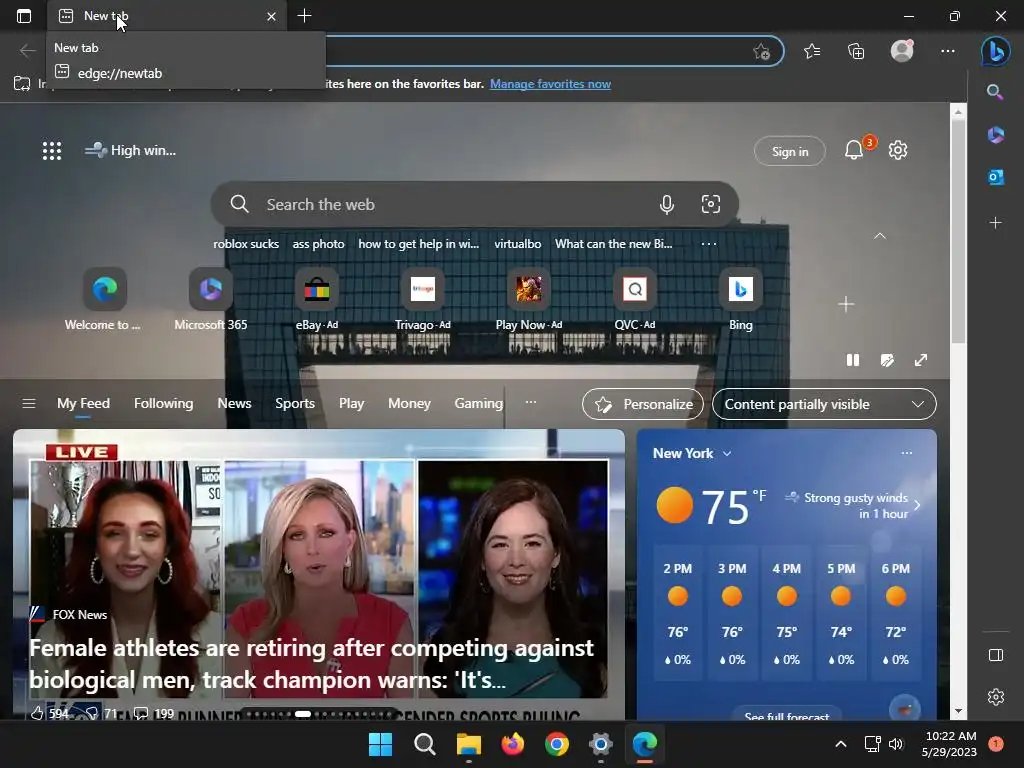Viewport: 1024px width, 768px height.
Task: Open the Favorites list icon
Action: point(812,51)
